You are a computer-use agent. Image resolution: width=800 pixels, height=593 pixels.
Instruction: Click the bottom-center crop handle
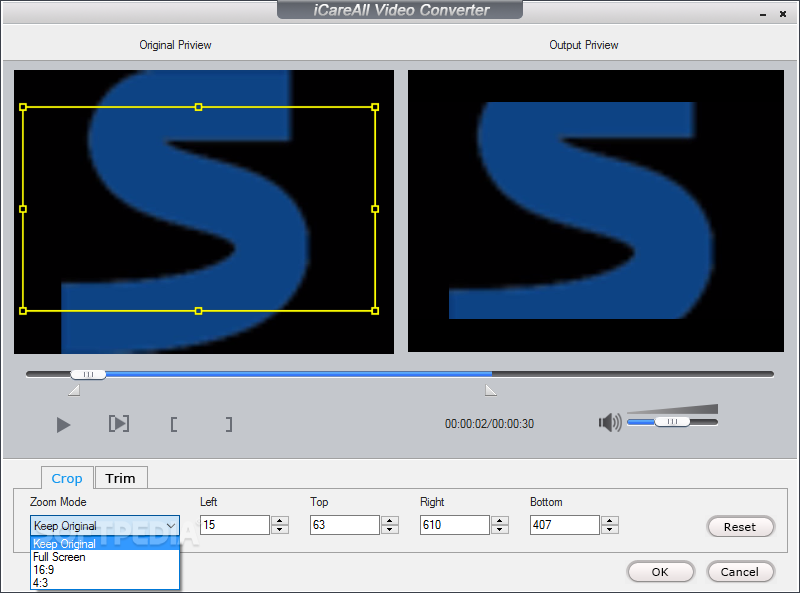(198, 311)
